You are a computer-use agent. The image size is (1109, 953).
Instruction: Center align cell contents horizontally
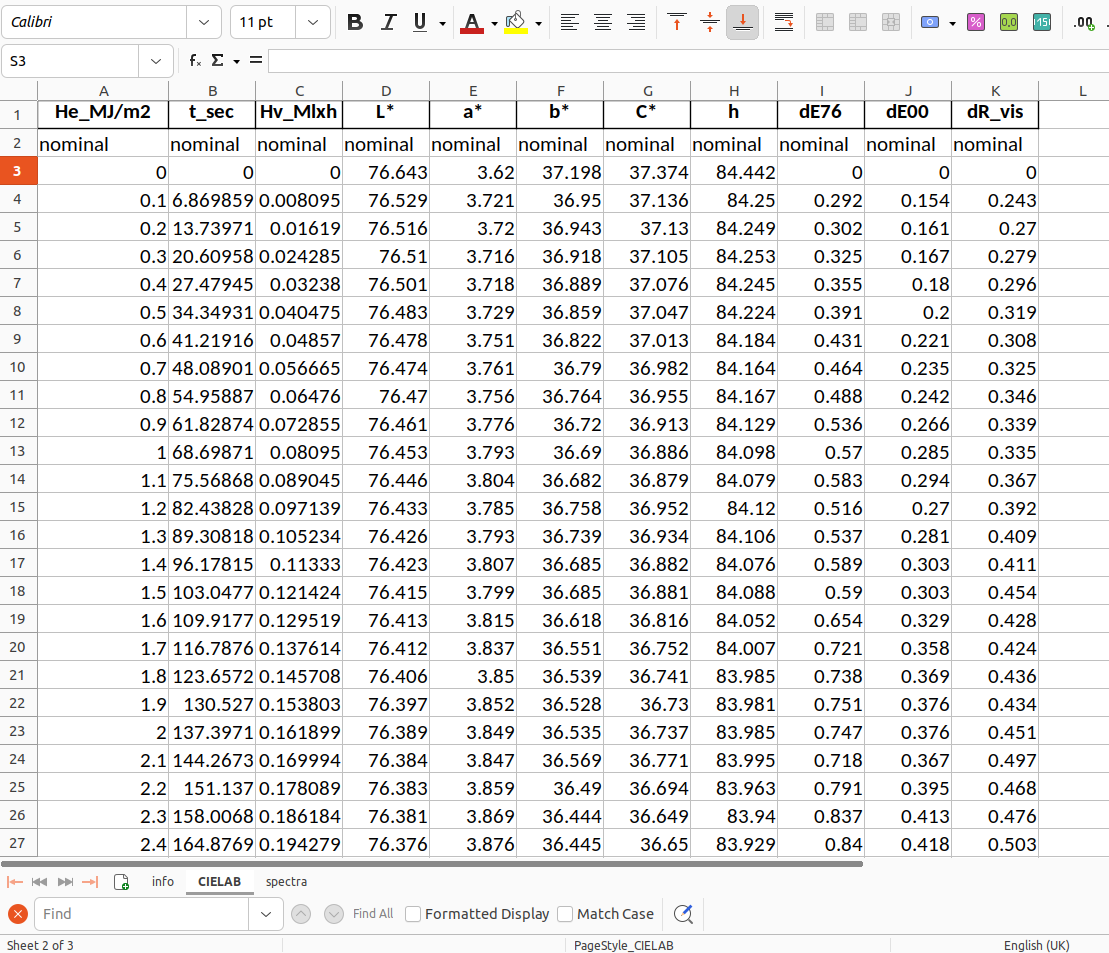point(603,22)
